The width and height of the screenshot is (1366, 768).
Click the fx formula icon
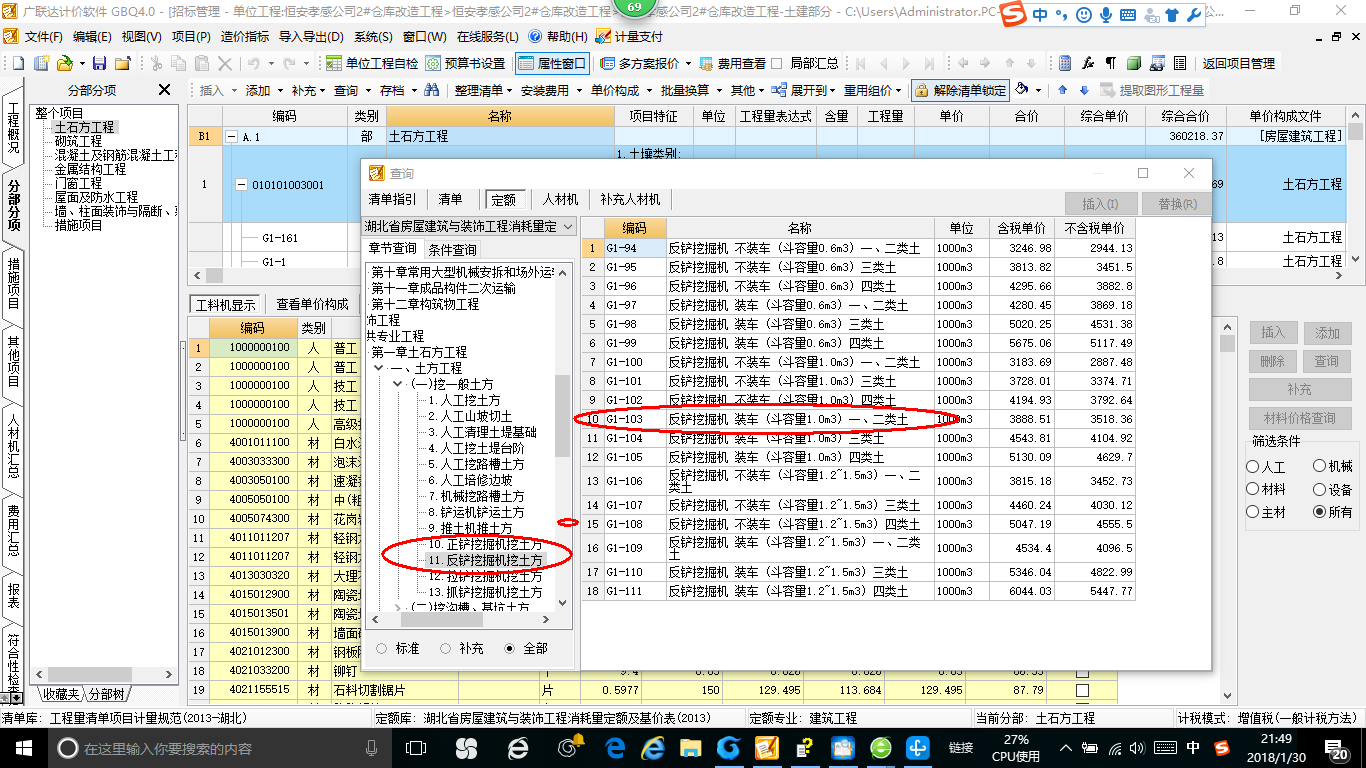1088,63
